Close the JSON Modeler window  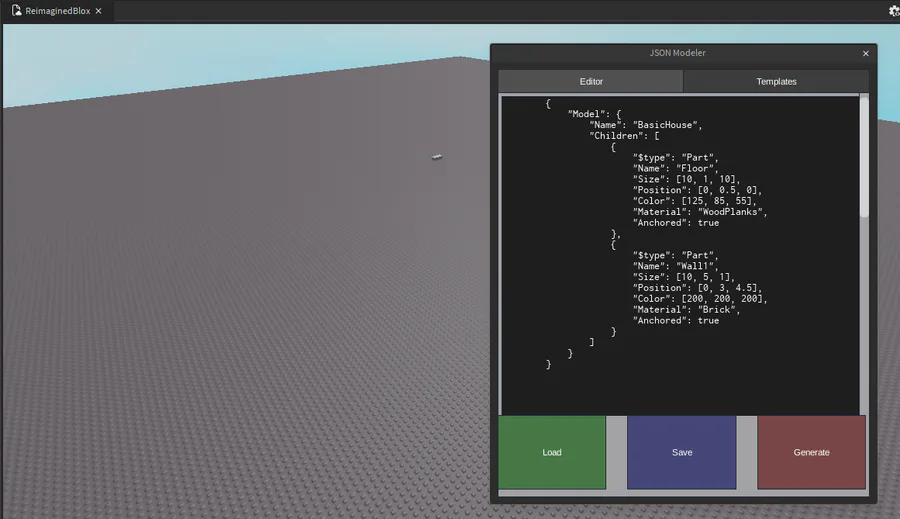click(x=866, y=53)
